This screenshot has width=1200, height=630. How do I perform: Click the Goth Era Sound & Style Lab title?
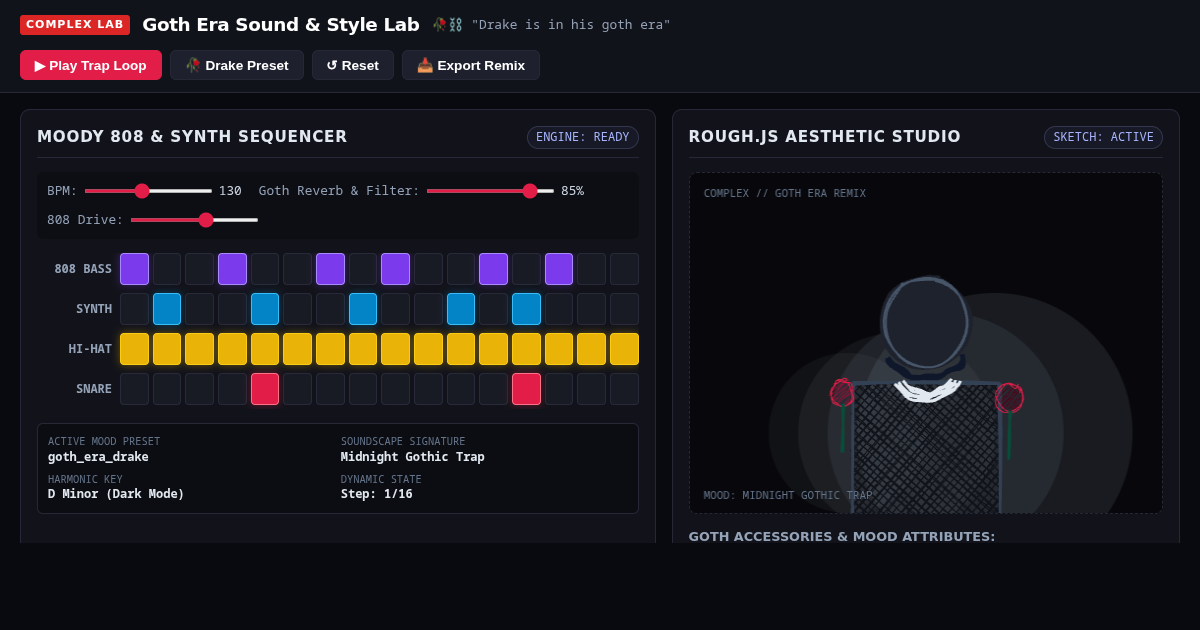click(281, 24)
